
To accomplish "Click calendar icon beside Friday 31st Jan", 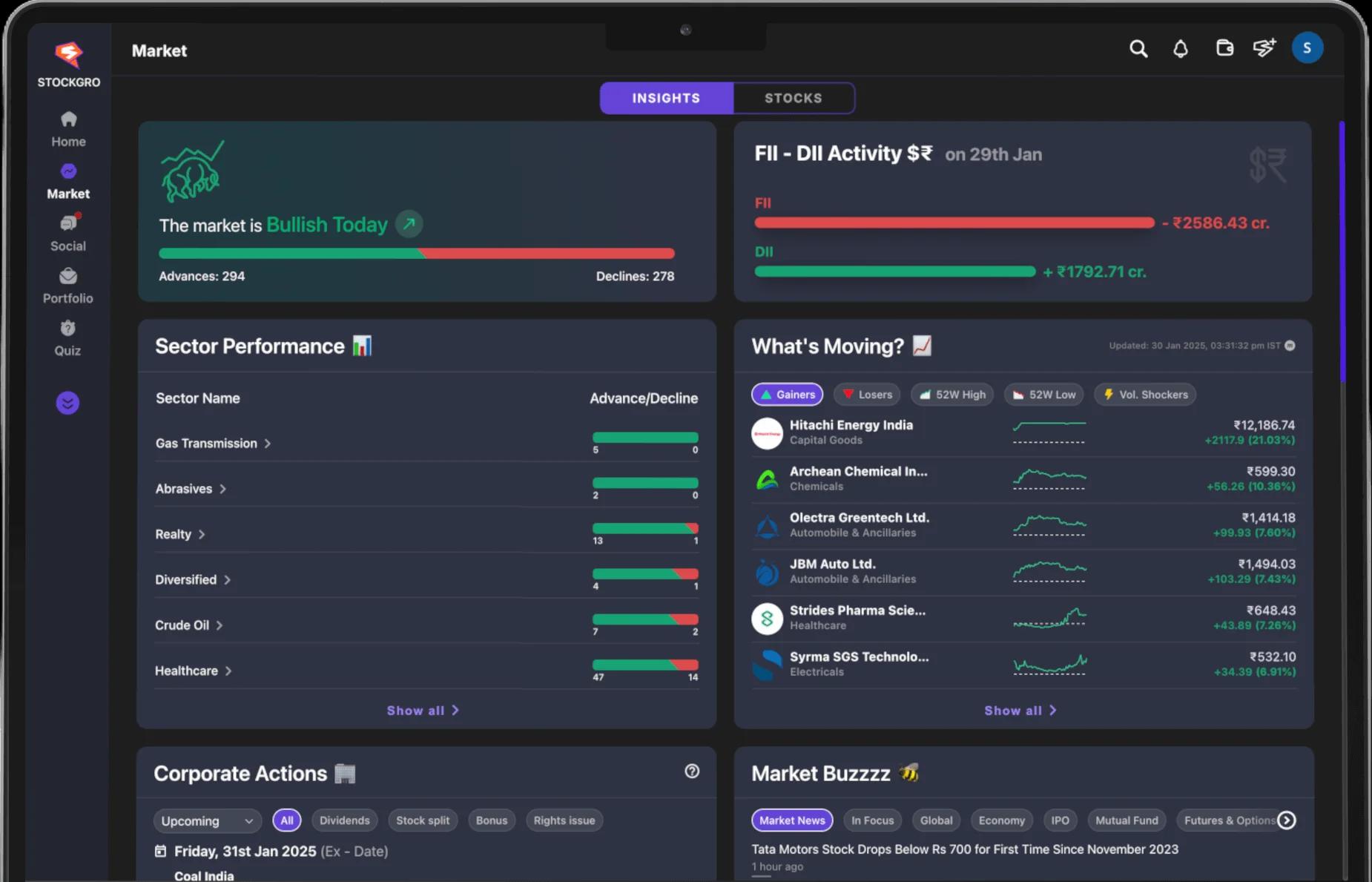I will [160, 851].
